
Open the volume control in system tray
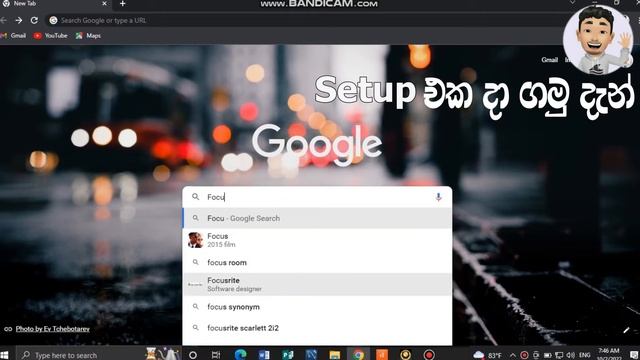point(570,355)
